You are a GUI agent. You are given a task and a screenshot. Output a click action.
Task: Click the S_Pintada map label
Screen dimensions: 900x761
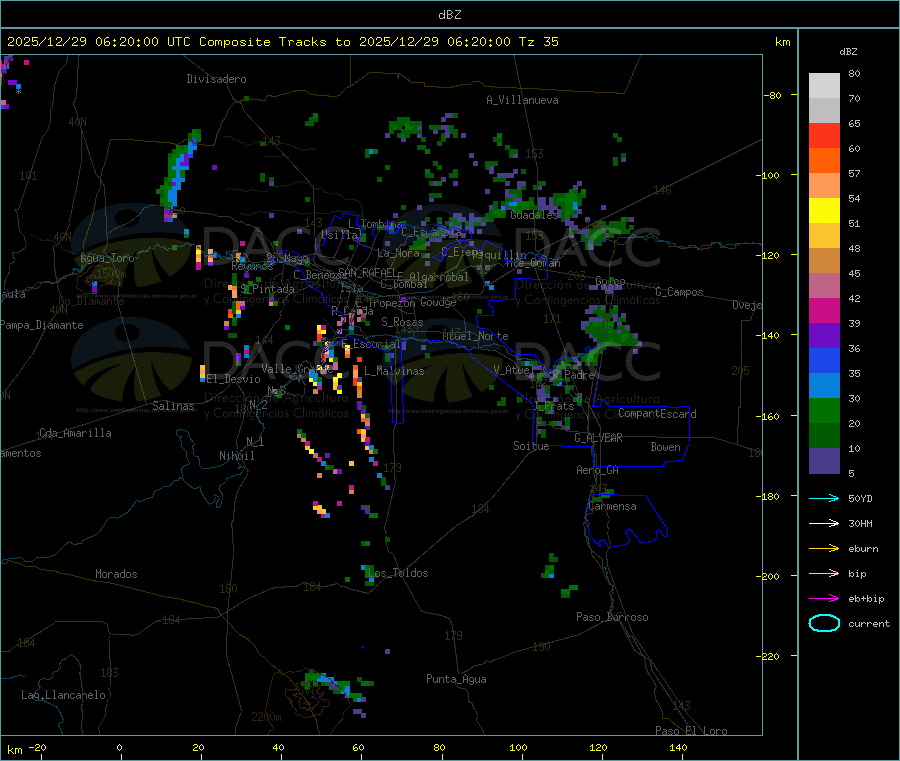pos(267,289)
